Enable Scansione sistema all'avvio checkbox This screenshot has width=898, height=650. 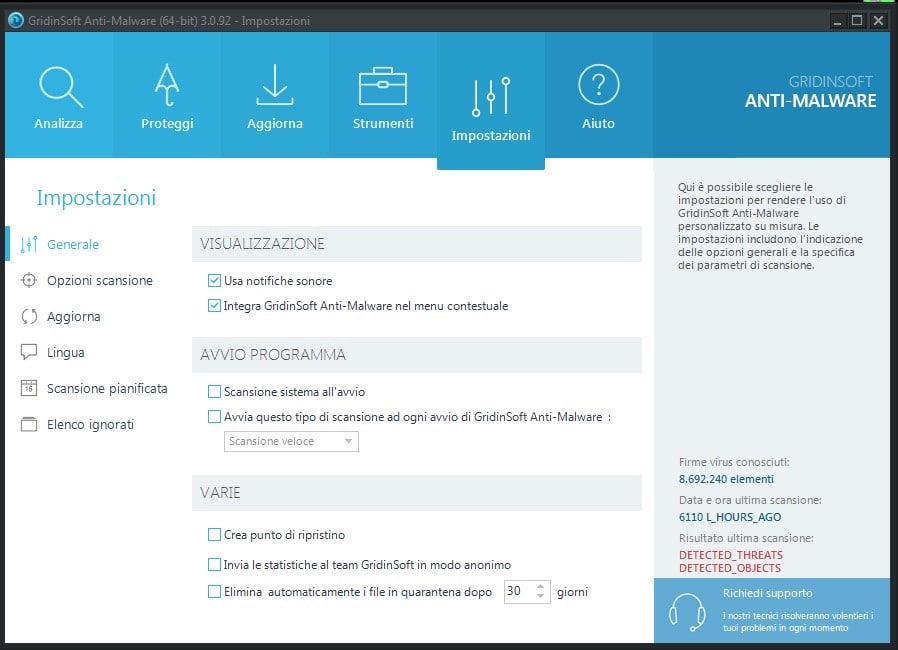point(214,392)
